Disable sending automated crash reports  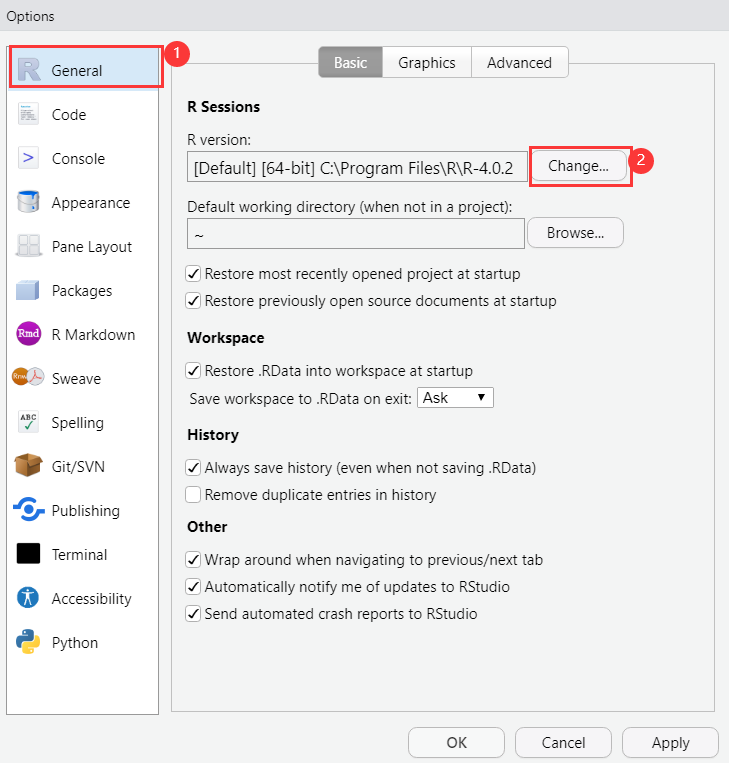click(x=193, y=614)
